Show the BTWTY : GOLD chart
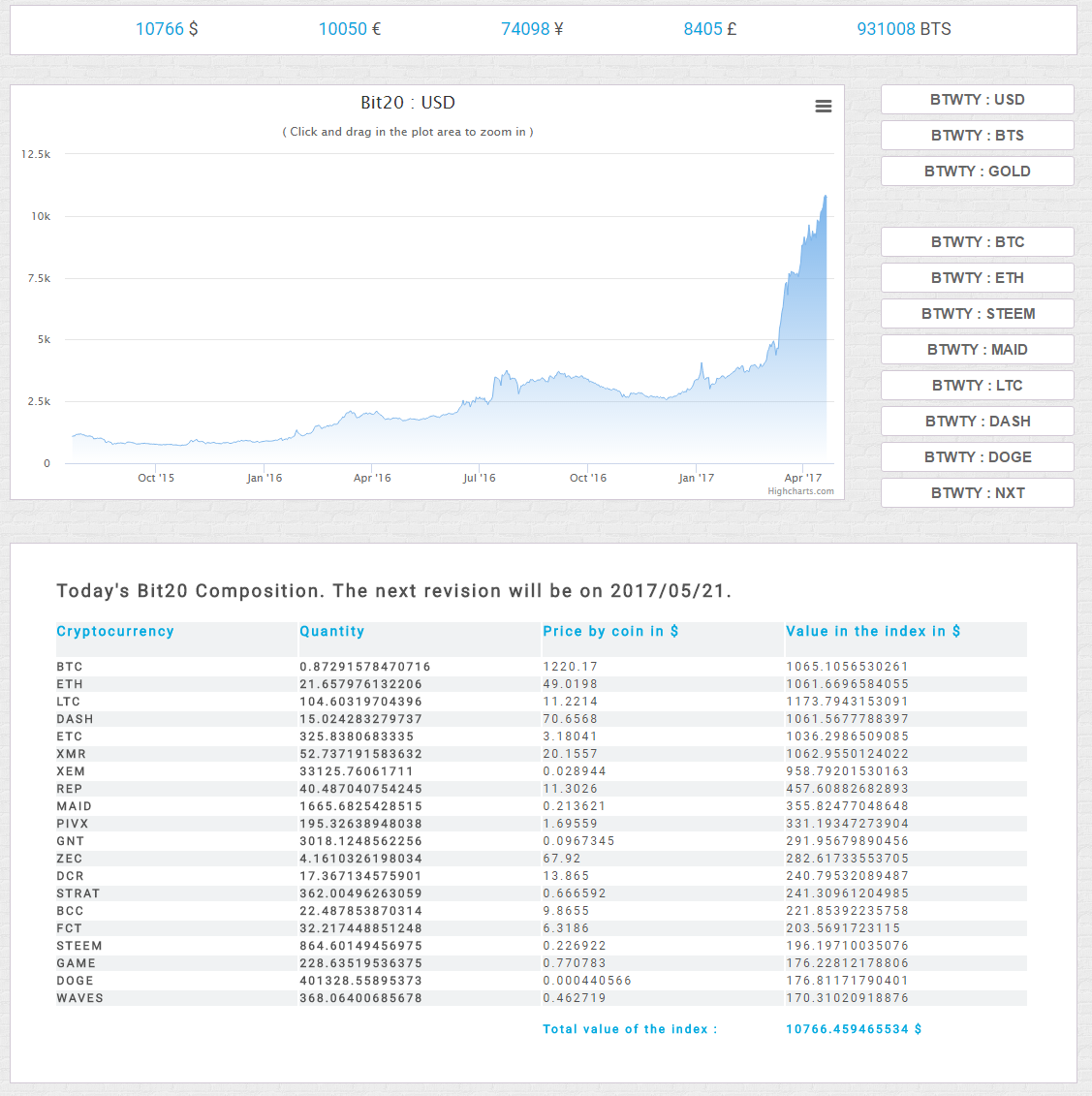 click(x=977, y=172)
